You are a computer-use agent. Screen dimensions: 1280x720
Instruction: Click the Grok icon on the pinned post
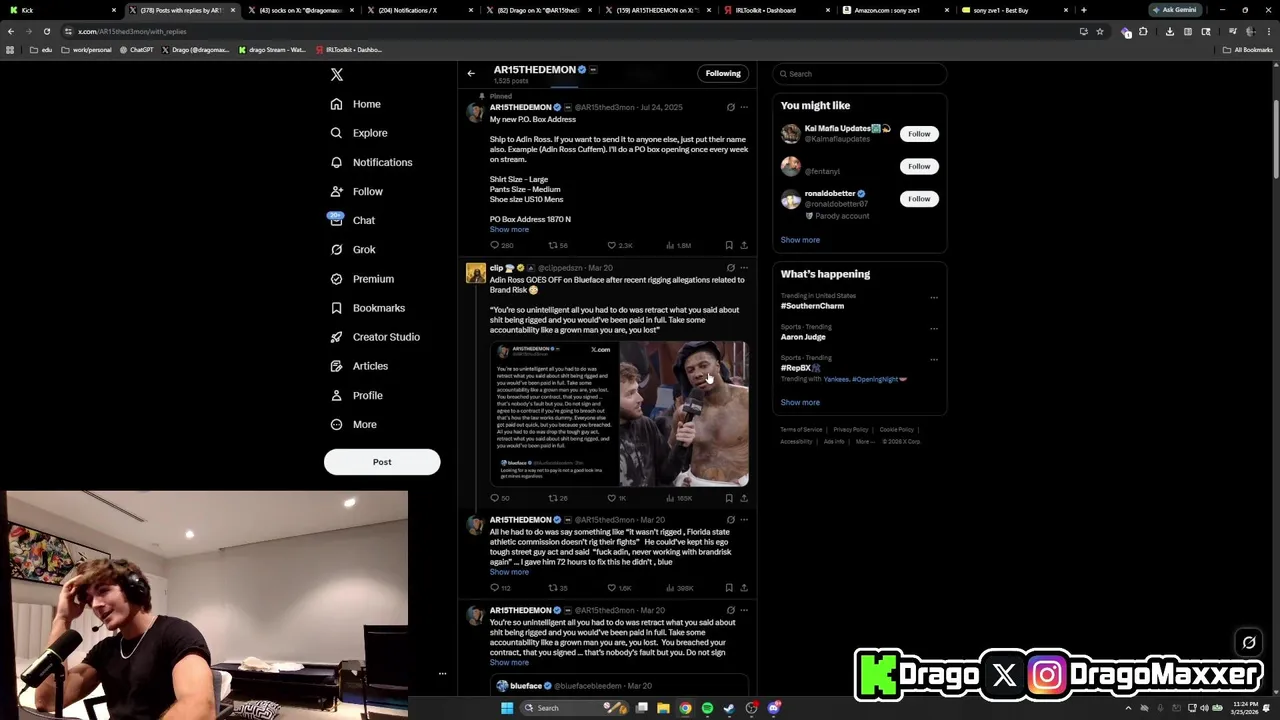click(730, 107)
